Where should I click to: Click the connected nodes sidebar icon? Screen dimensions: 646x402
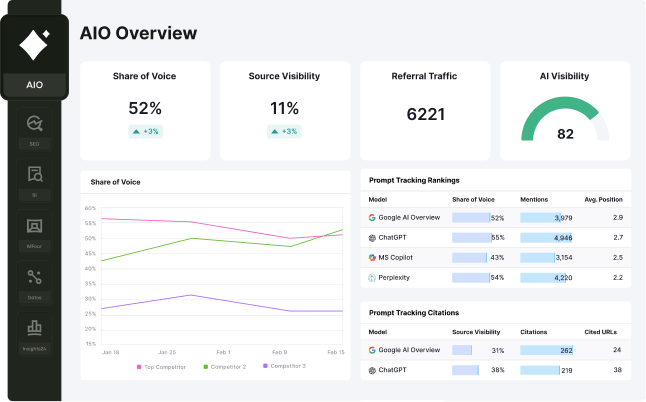coord(34,277)
